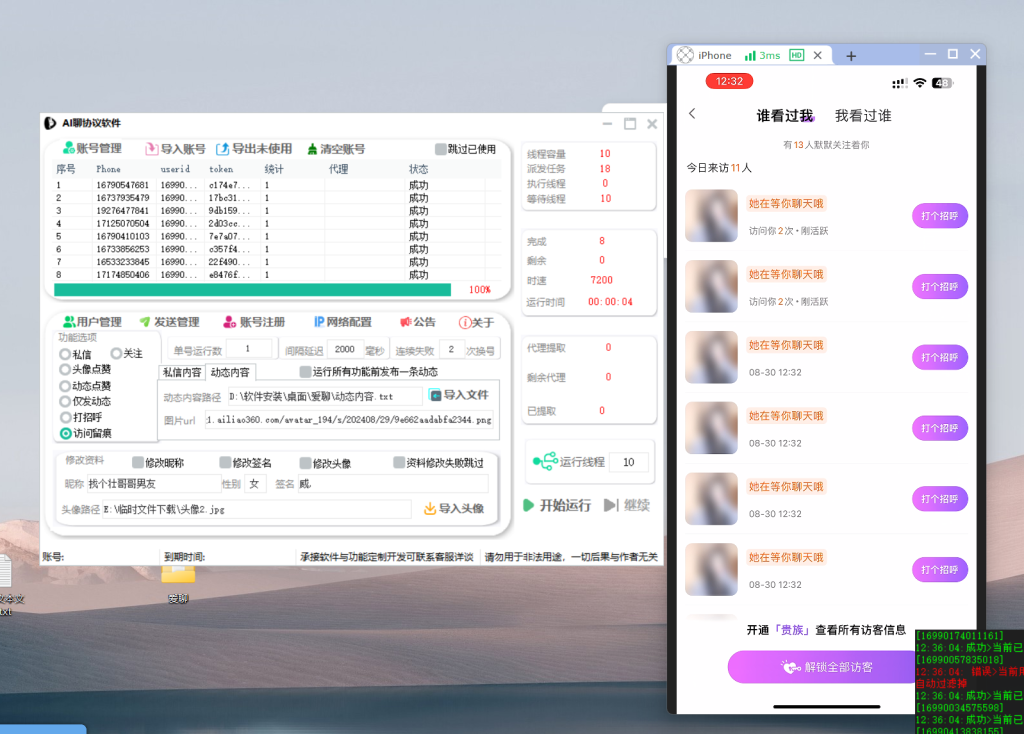Viewport: 1024px width, 734px height.
Task: Open the 账号管理 account management panel
Action: [95, 148]
